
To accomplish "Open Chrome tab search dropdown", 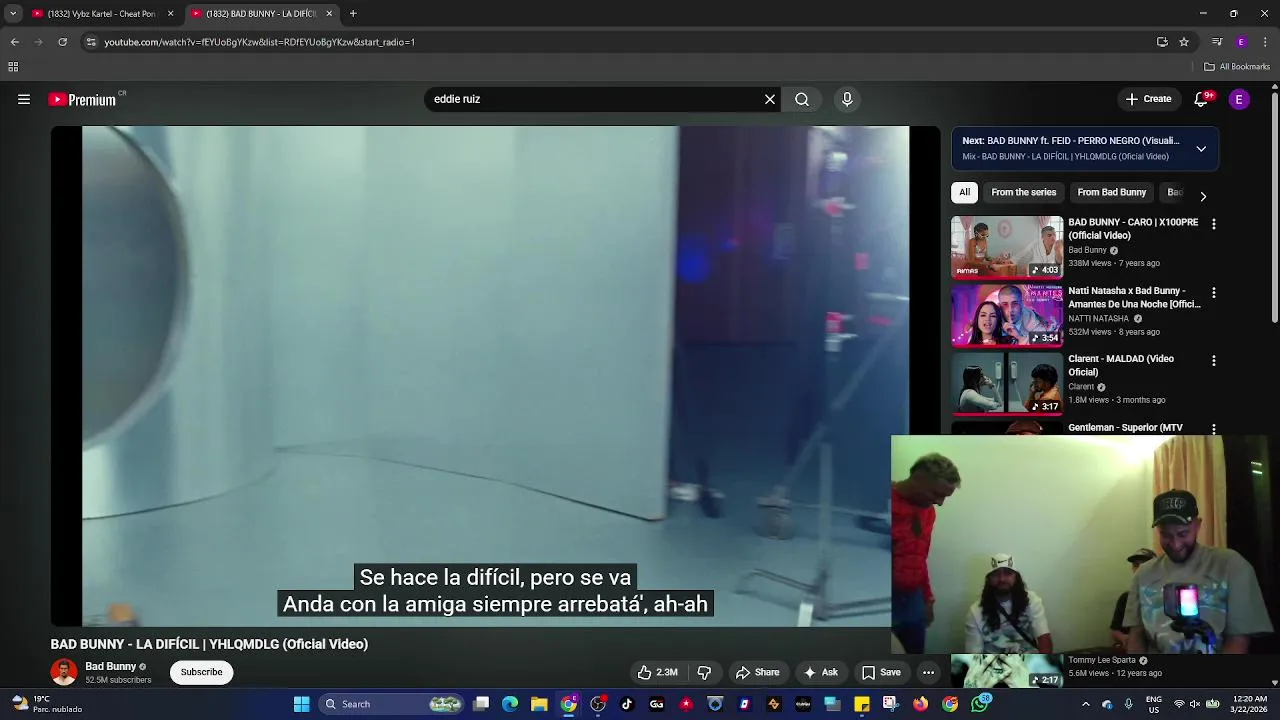I will (x=13, y=14).
